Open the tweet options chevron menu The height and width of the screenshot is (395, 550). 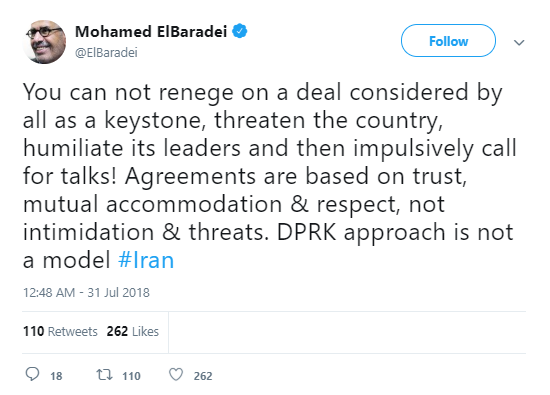pos(519,42)
